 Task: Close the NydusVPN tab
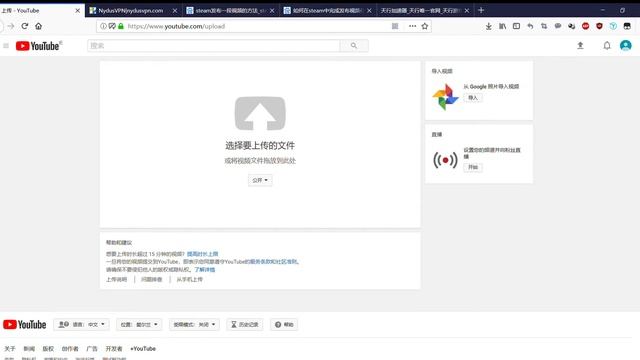point(175,11)
